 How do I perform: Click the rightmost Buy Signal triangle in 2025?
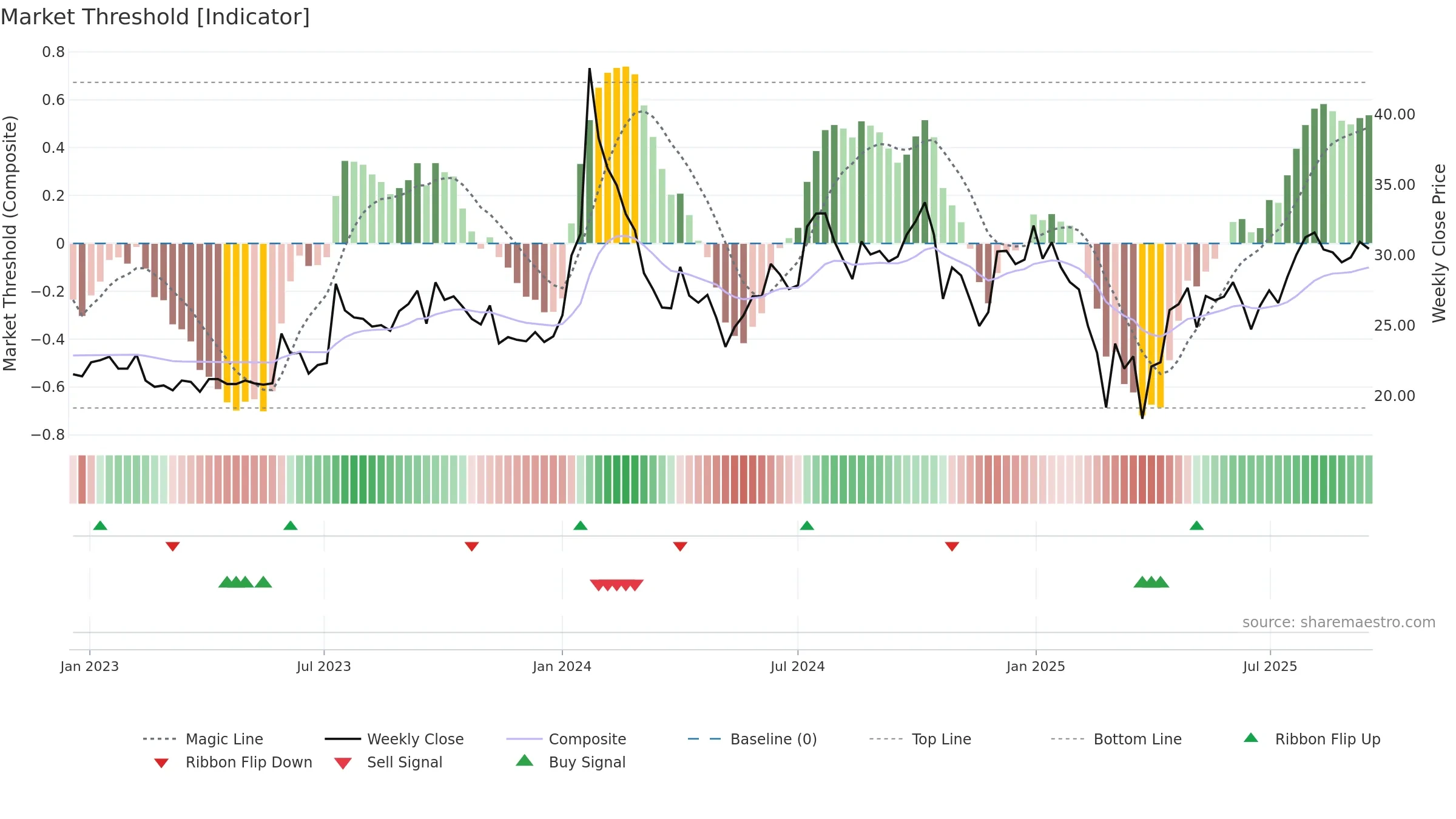click(1161, 582)
